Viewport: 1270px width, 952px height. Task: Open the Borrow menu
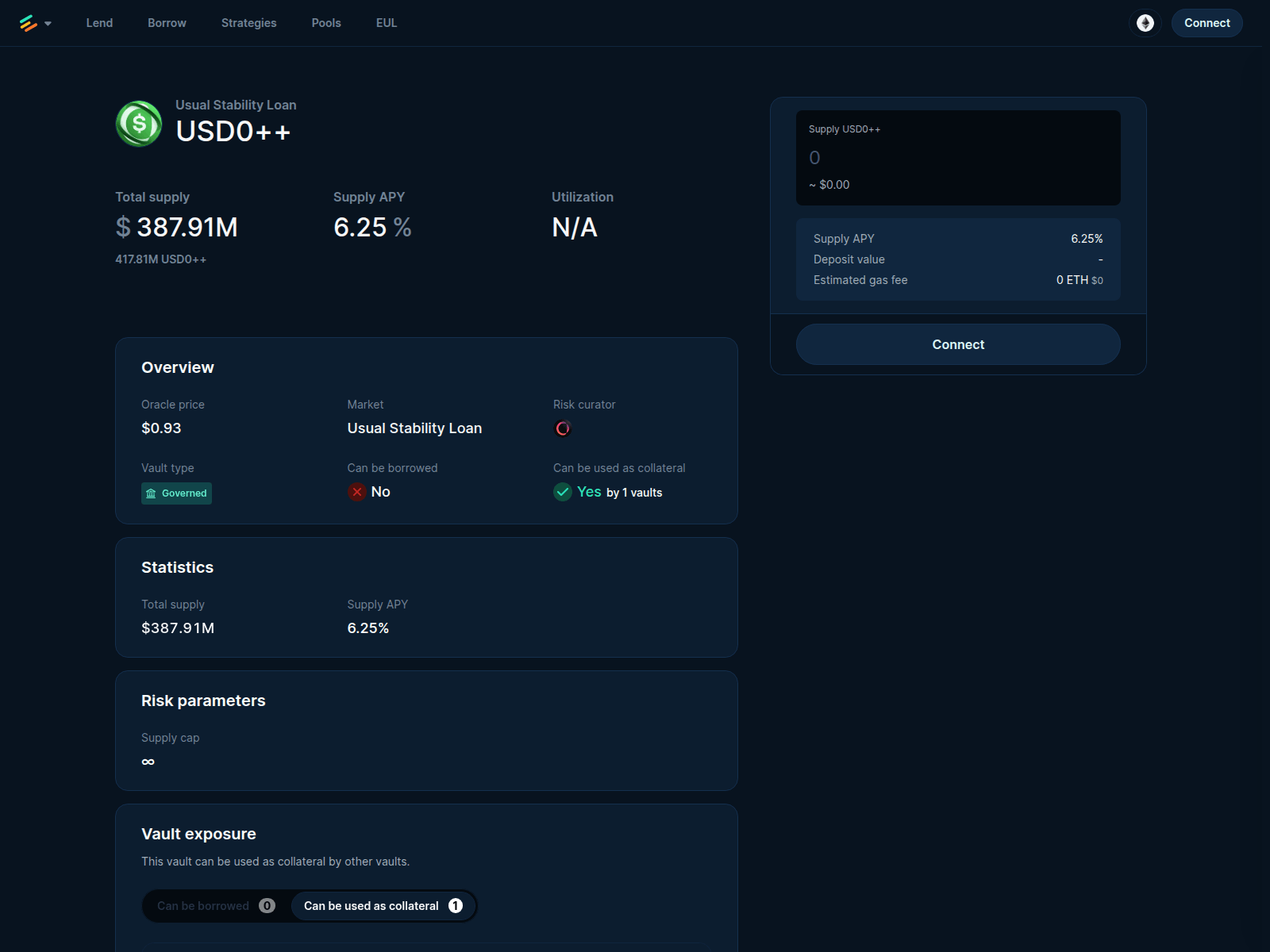tap(167, 23)
